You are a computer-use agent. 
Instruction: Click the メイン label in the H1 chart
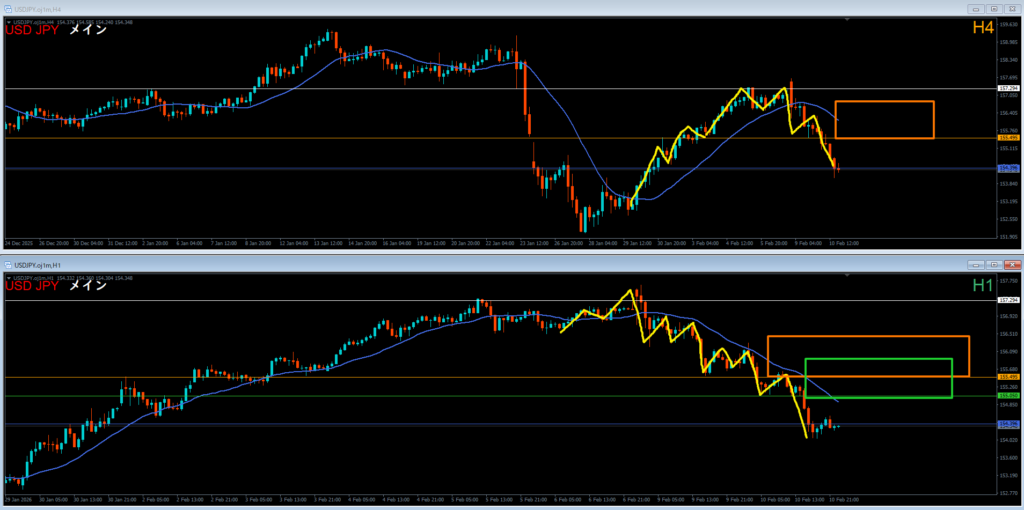pyautogui.click(x=88, y=285)
